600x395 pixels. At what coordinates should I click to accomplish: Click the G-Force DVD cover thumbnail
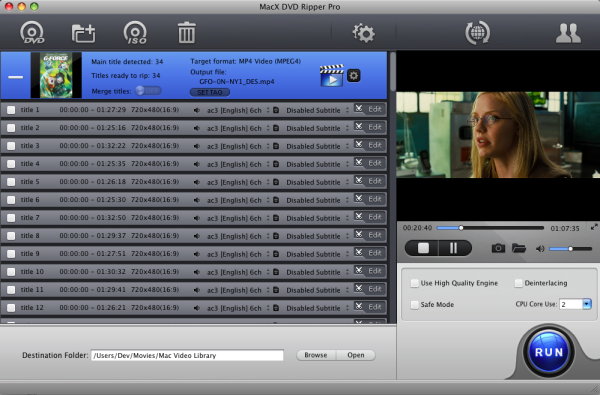56,75
